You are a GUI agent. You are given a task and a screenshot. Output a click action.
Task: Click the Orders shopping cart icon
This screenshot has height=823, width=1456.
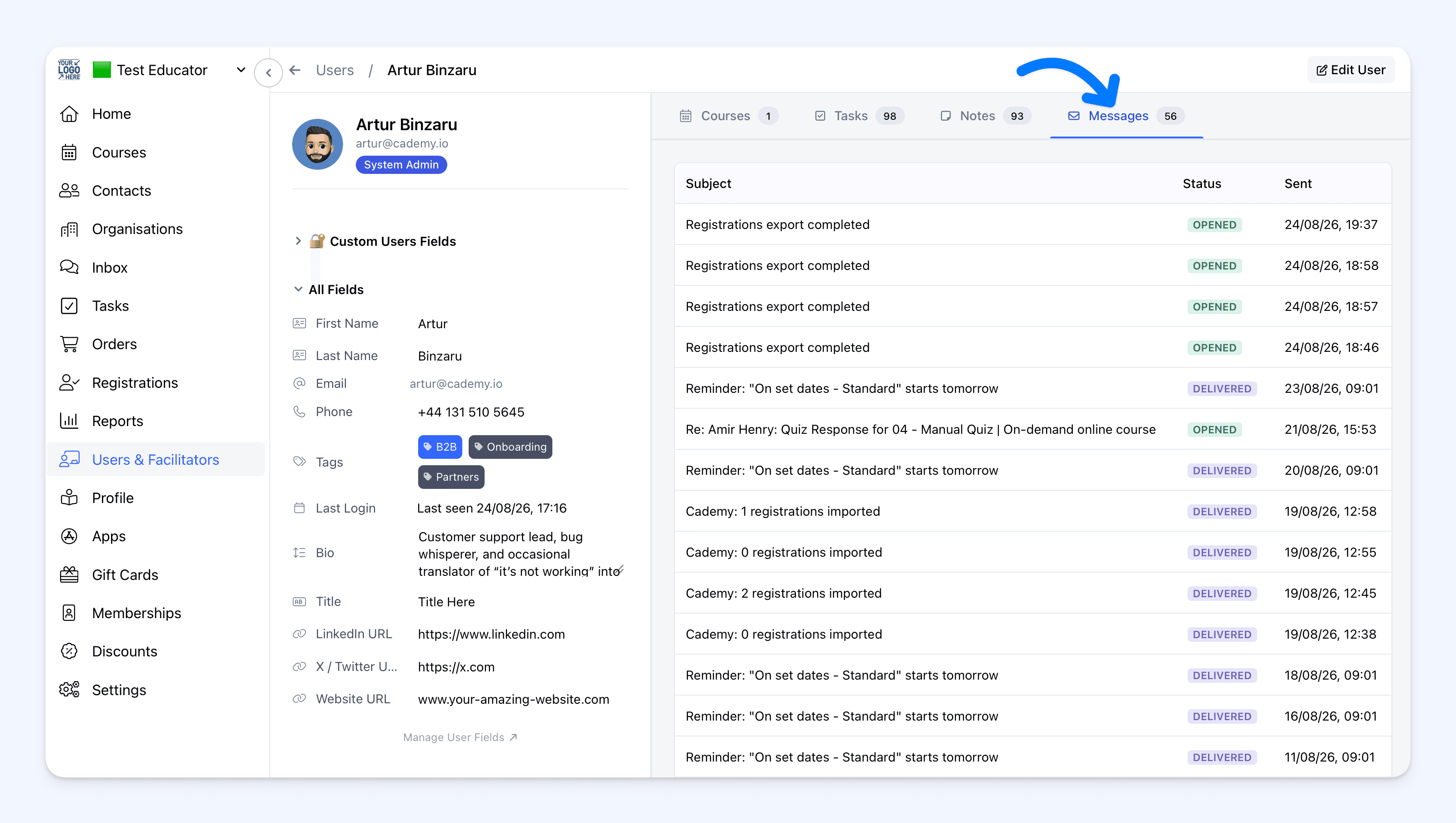(69, 344)
